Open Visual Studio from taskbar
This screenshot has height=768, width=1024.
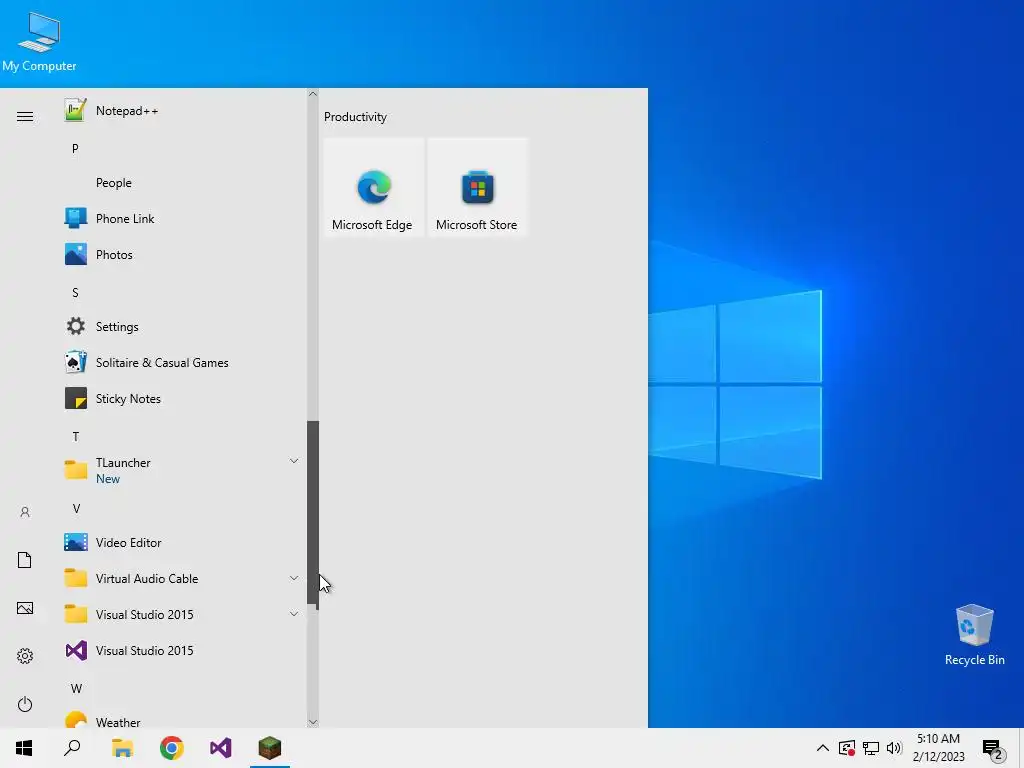pyautogui.click(x=221, y=748)
